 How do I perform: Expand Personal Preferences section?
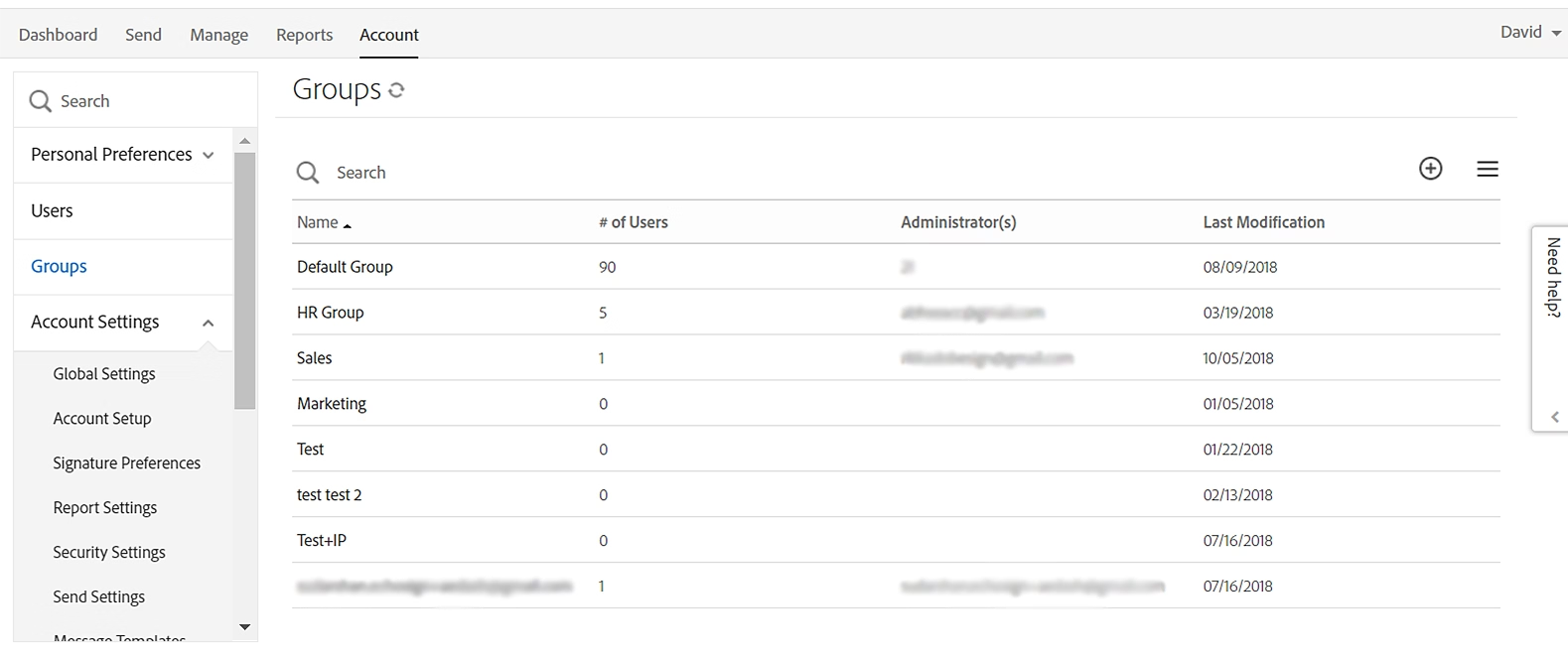[x=123, y=155]
